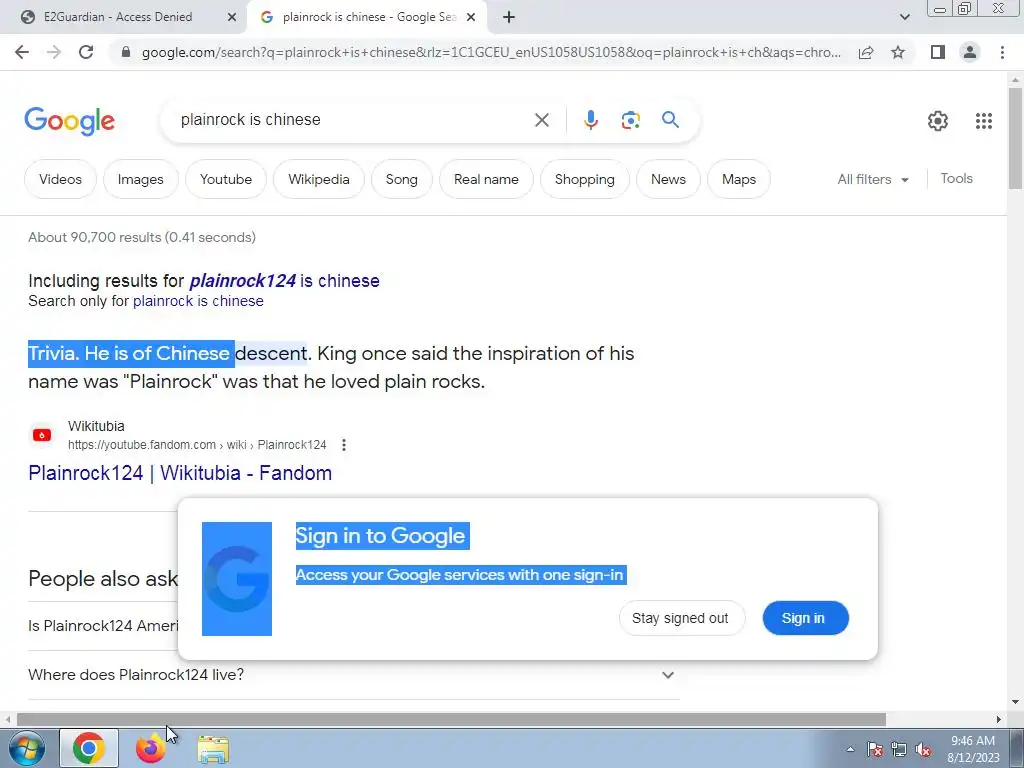1024x768 pixels.
Task: Click the vertical scrollbar down arrow
Action: 1015,703
